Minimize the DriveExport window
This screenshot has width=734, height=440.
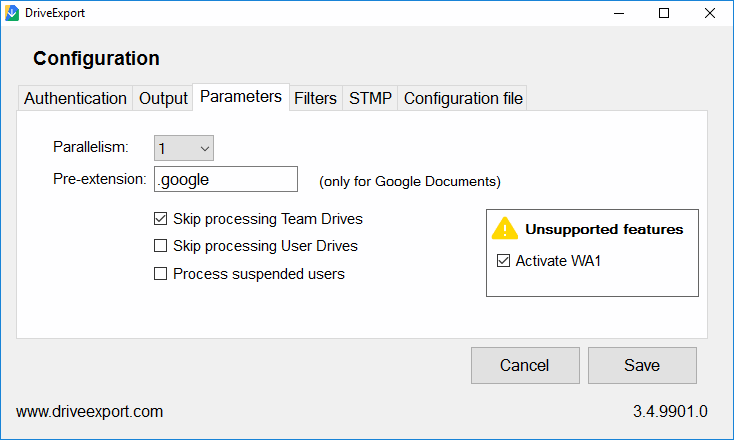coord(619,13)
